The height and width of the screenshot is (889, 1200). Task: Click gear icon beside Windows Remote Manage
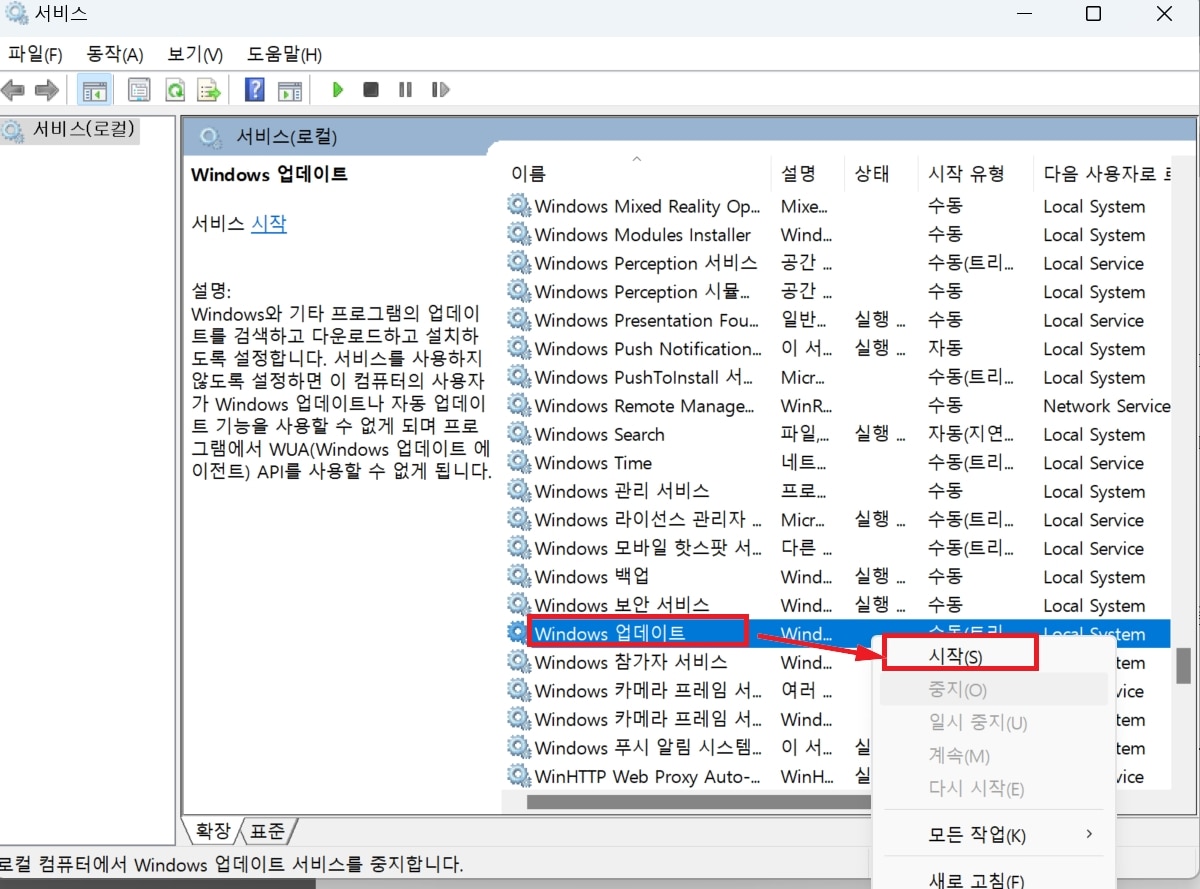pyautogui.click(x=518, y=406)
